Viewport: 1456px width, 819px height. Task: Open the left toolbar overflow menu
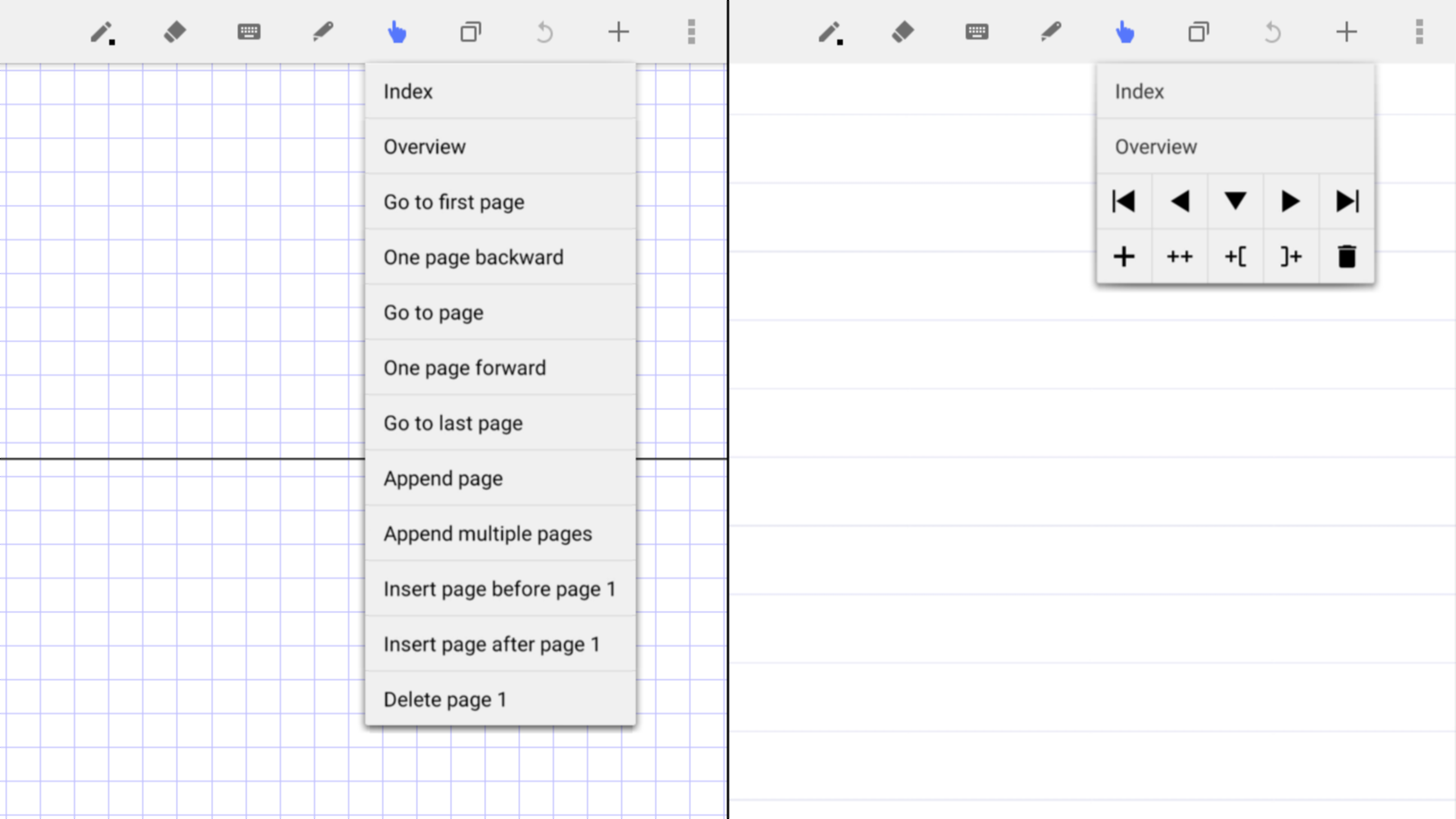pos(691,32)
